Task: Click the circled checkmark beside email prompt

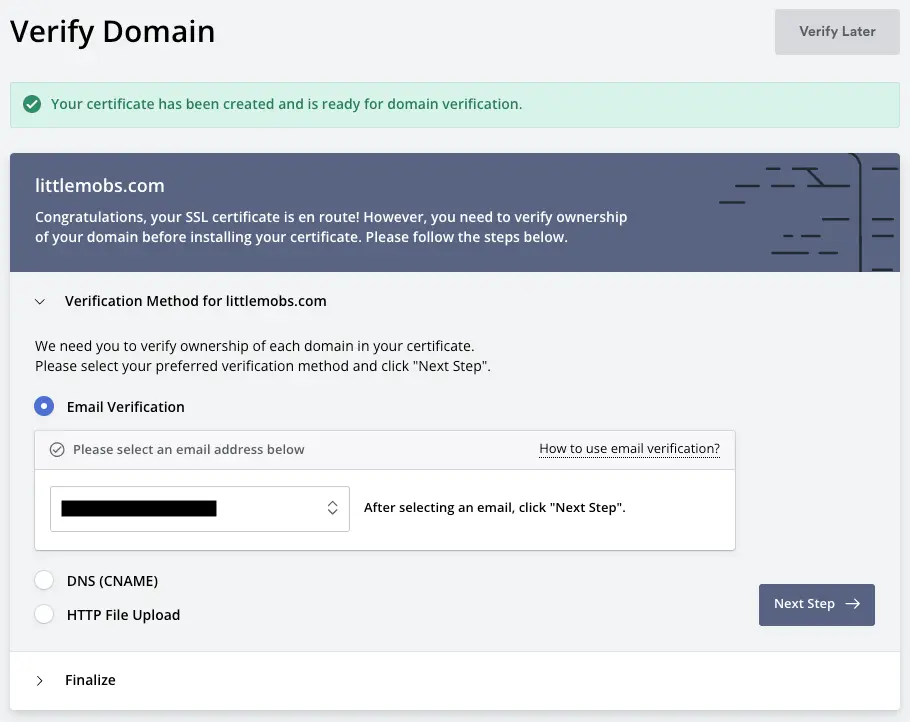Action: 55,449
